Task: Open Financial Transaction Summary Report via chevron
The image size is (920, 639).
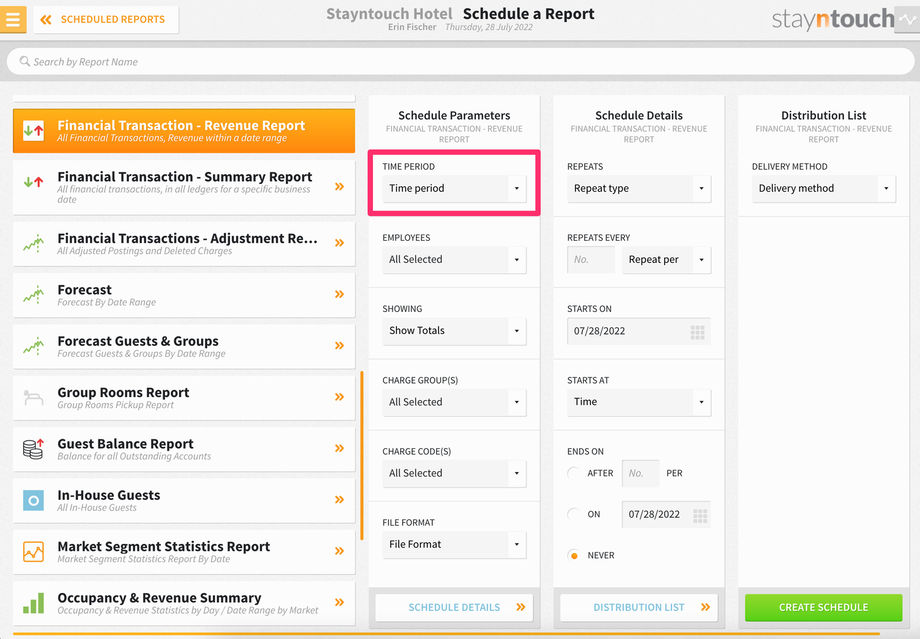Action: [339, 187]
